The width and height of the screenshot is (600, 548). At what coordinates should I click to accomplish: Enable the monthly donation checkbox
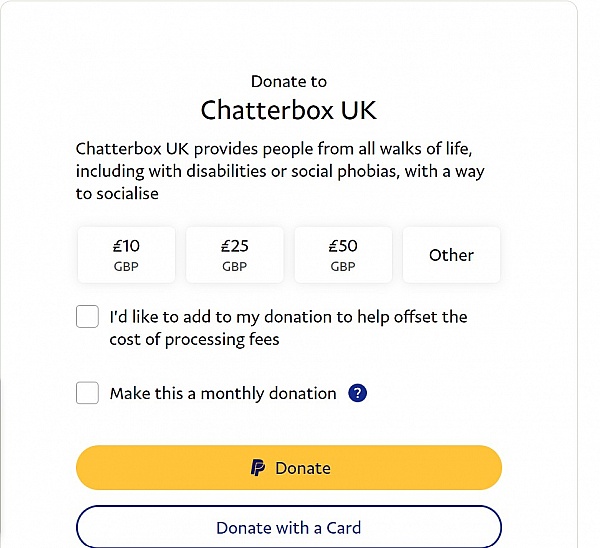[87, 393]
